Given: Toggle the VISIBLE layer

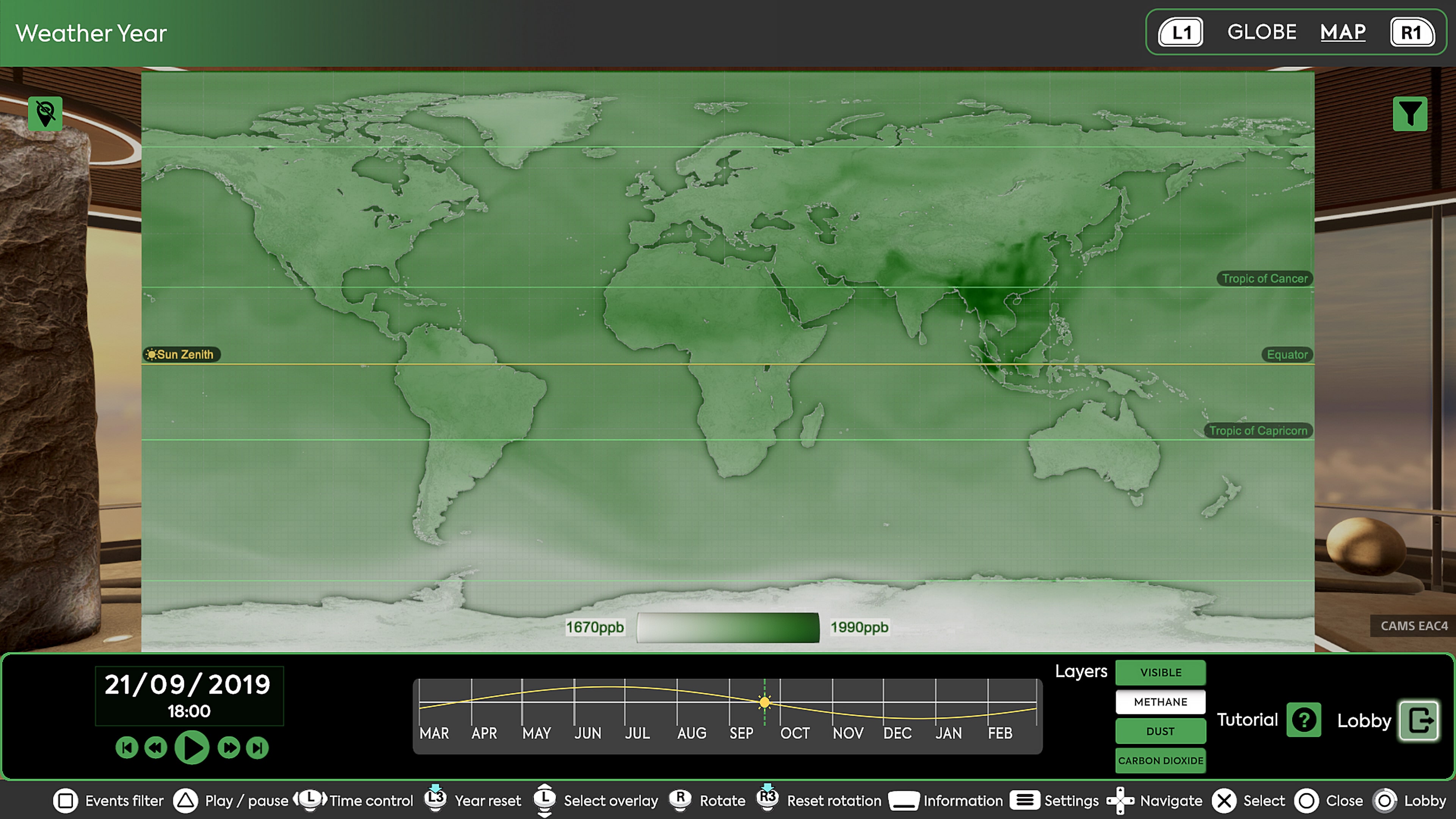Looking at the screenshot, I should 1160,673.
